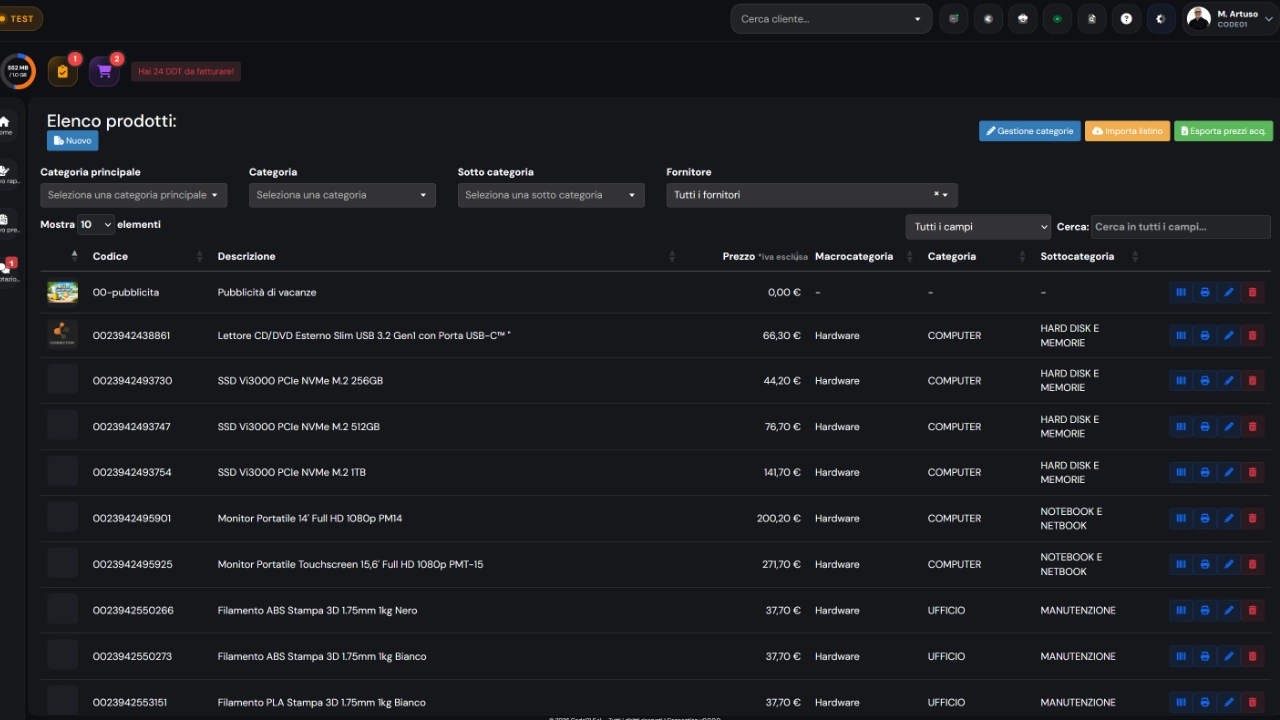The width and height of the screenshot is (1280, 720).
Task: Open the chat message icon in top bar
Action: [x=954, y=19]
